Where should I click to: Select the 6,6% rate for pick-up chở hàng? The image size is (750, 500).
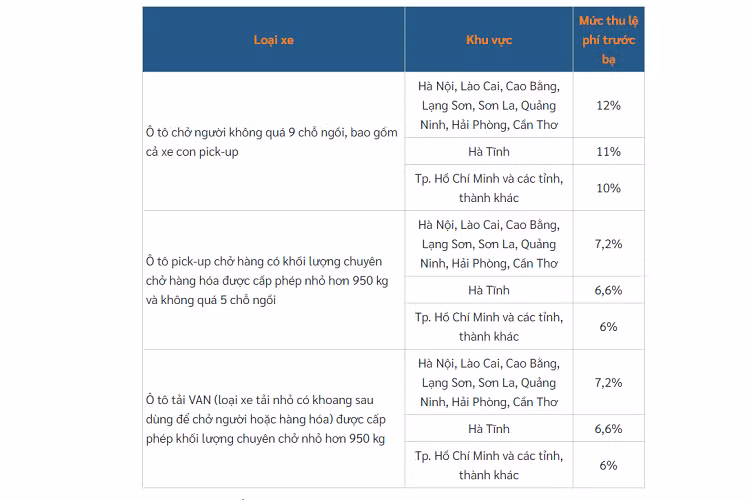click(x=609, y=290)
